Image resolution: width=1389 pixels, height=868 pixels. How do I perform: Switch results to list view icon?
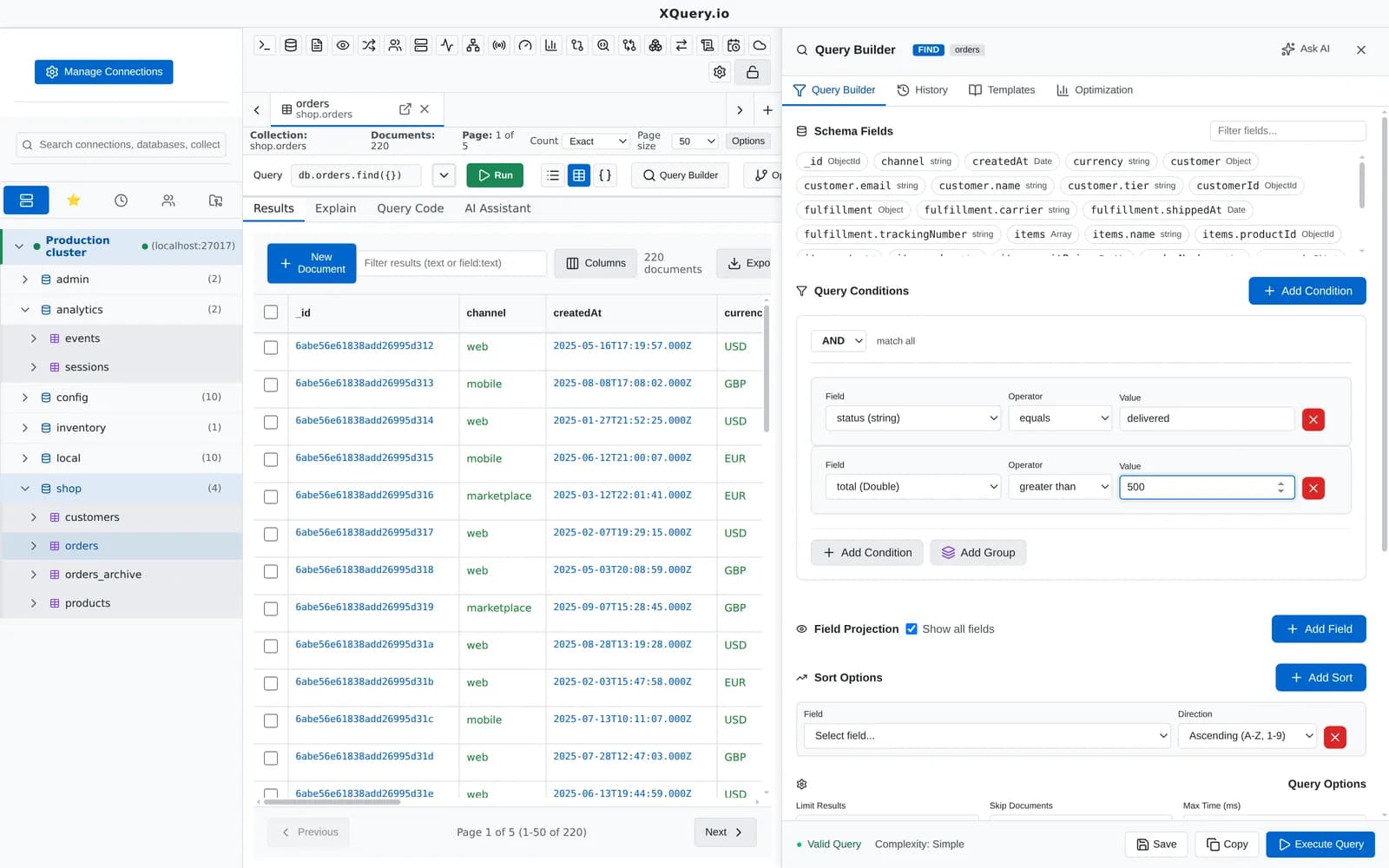click(x=553, y=175)
